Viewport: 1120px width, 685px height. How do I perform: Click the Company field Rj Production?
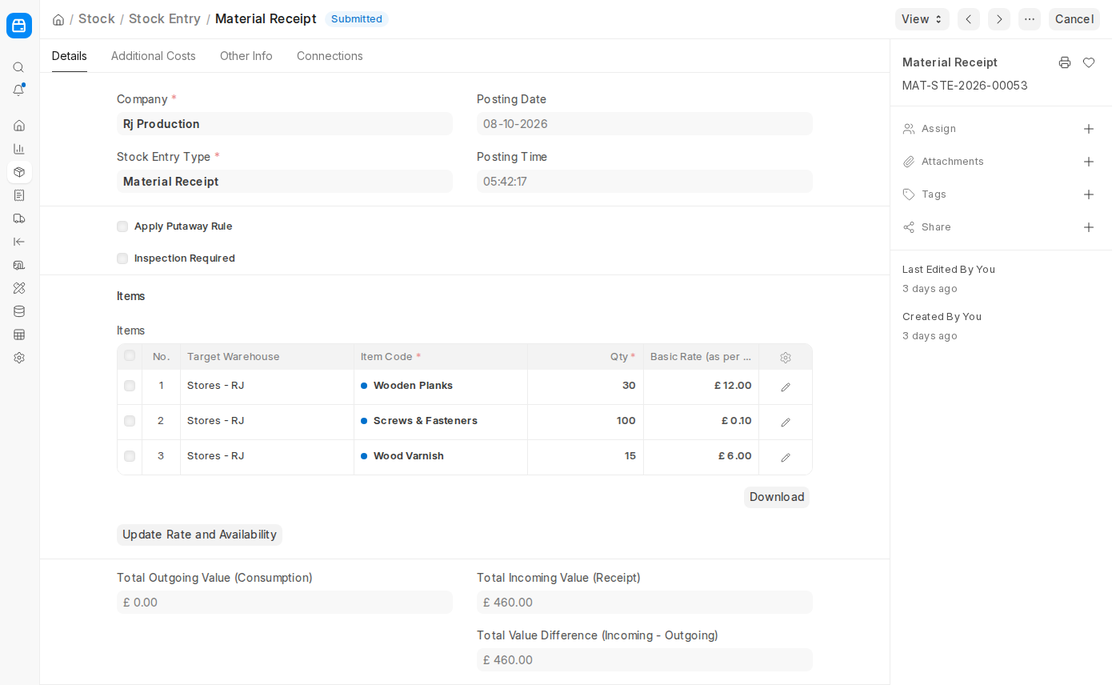coord(284,124)
